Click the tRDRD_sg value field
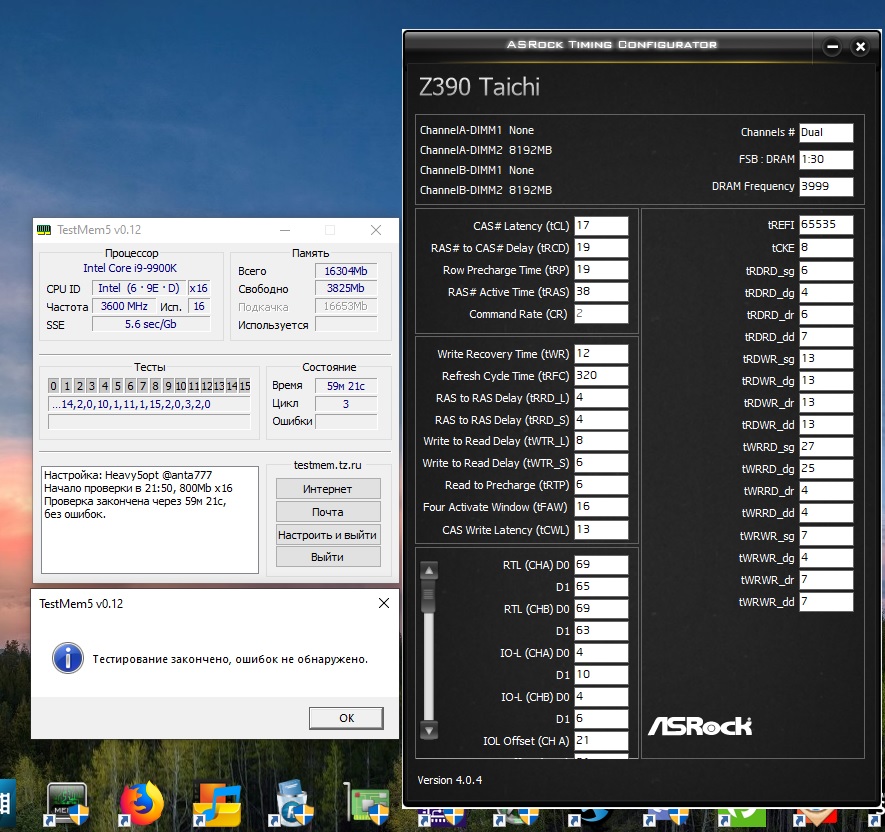The width and height of the screenshot is (885, 832). point(826,271)
